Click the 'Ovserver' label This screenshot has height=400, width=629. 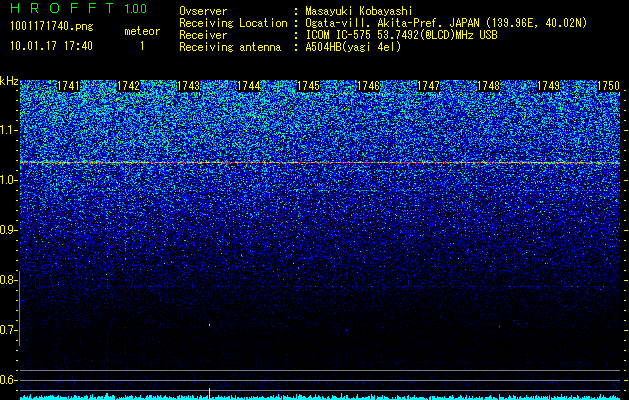203,11
